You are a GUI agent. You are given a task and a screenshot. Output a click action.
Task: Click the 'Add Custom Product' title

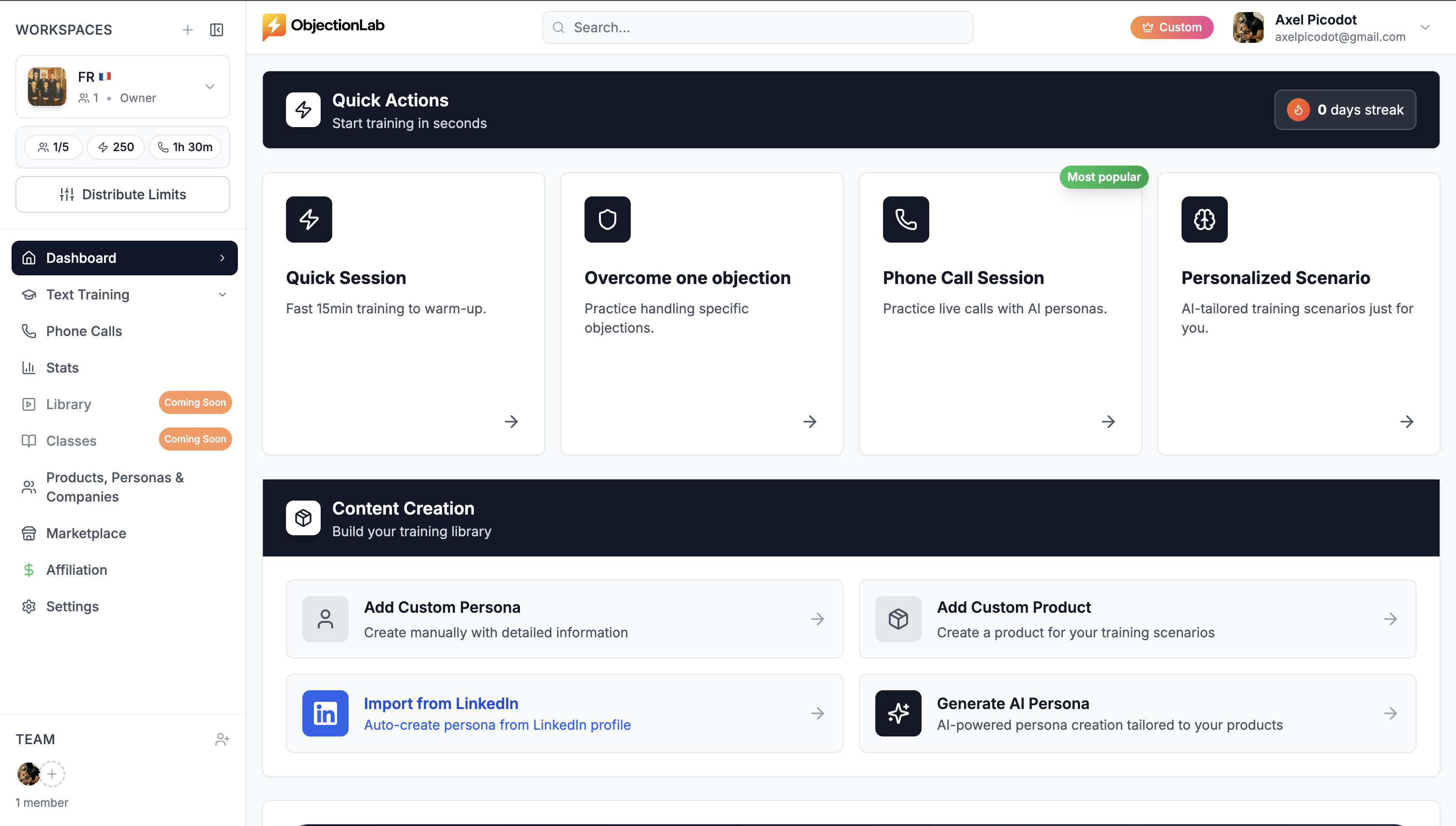pyautogui.click(x=1014, y=607)
